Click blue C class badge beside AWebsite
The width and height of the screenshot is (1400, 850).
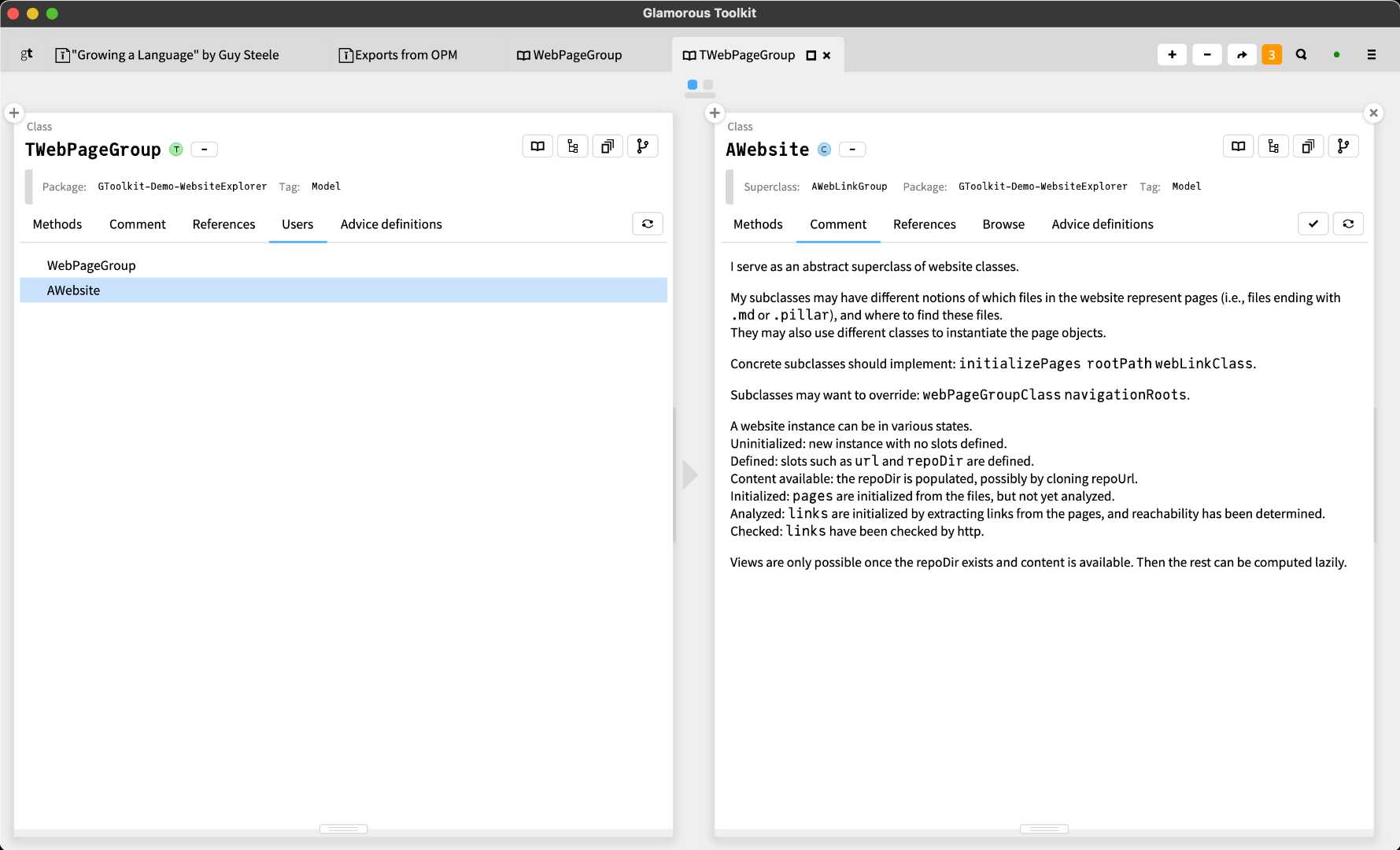[x=824, y=150]
